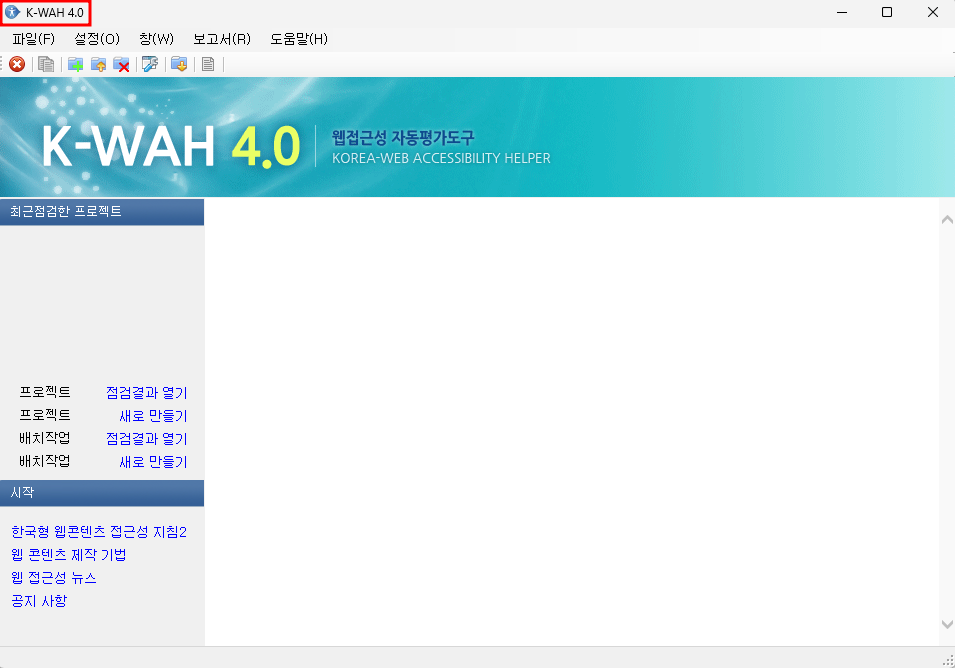The height and width of the screenshot is (668, 955).
Task: Click the scrollbar down arrow in content pane
Action: coord(947,624)
